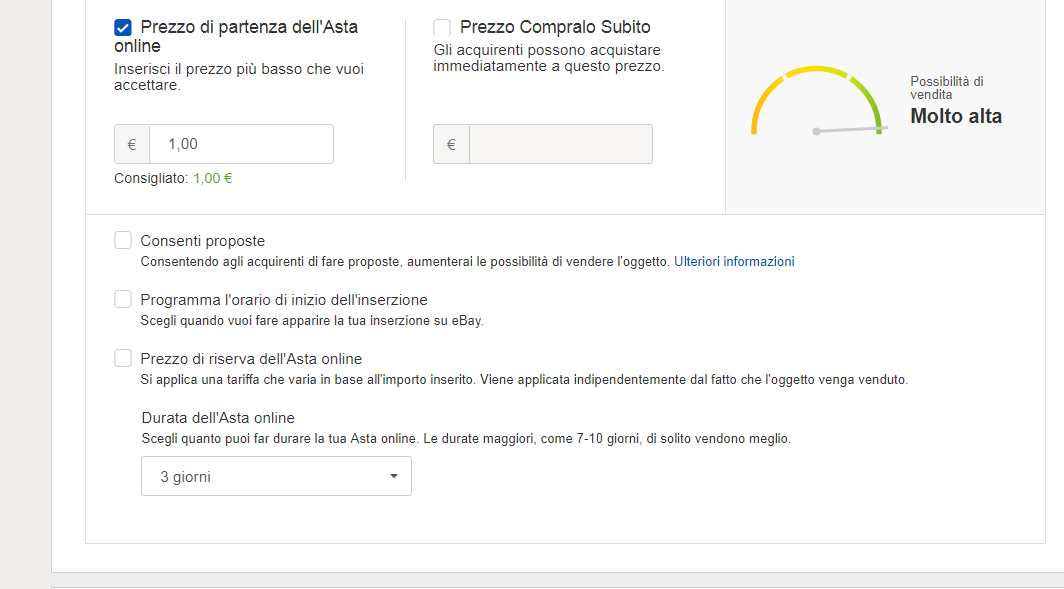Image resolution: width=1064 pixels, height=589 pixels.
Task: Open the Ulteriori informazioni link
Action: pos(734,262)
